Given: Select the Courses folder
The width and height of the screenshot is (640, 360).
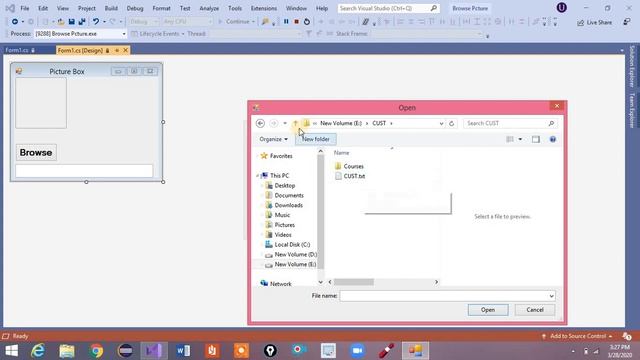Looking at the screenshot, I should [x=349, y=166].
